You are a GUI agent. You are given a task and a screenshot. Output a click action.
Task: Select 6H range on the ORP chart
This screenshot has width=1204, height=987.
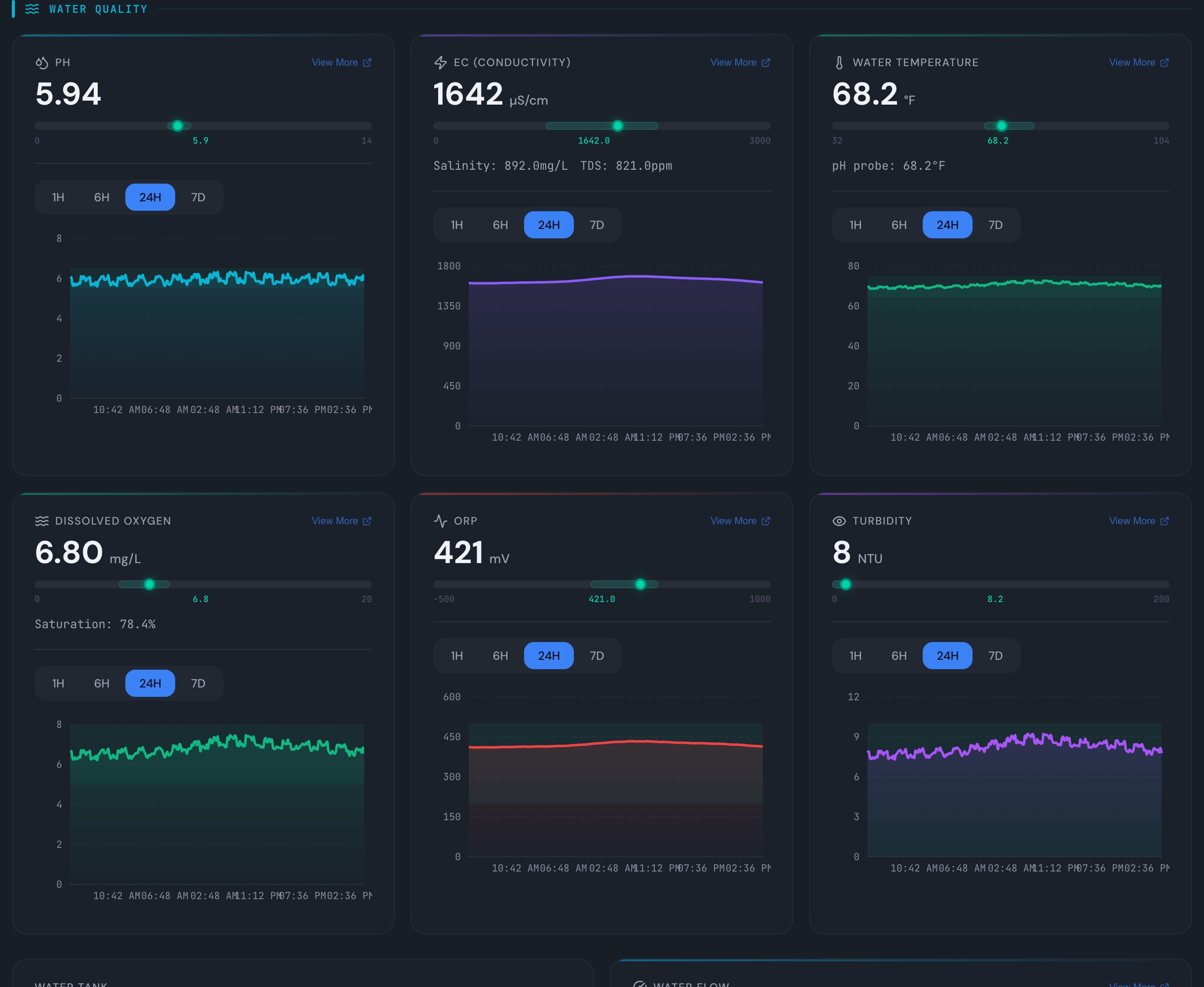click(x=500, y=655)
